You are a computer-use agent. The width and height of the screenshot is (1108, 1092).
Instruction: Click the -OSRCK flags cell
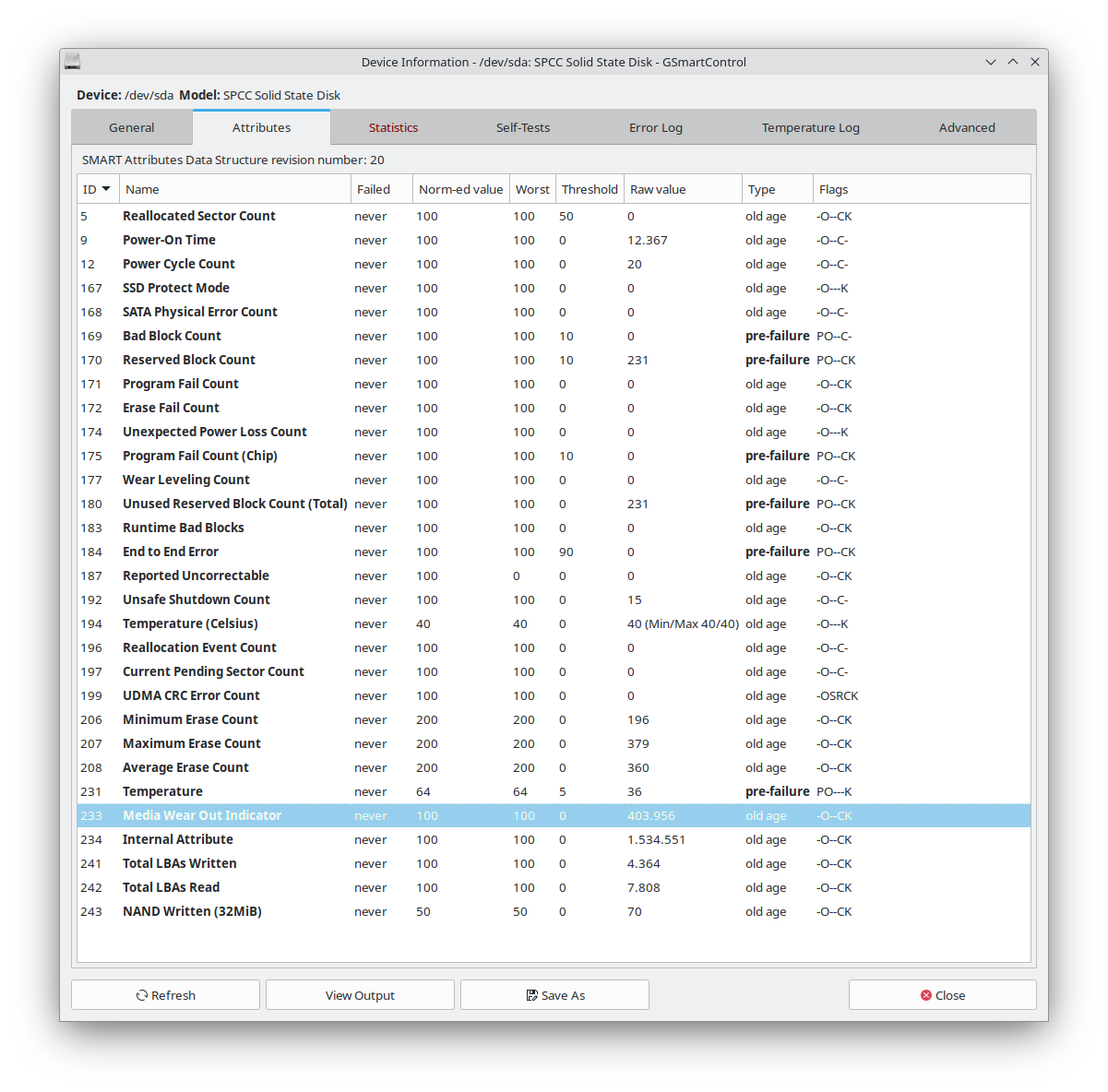tap(837, 695)
